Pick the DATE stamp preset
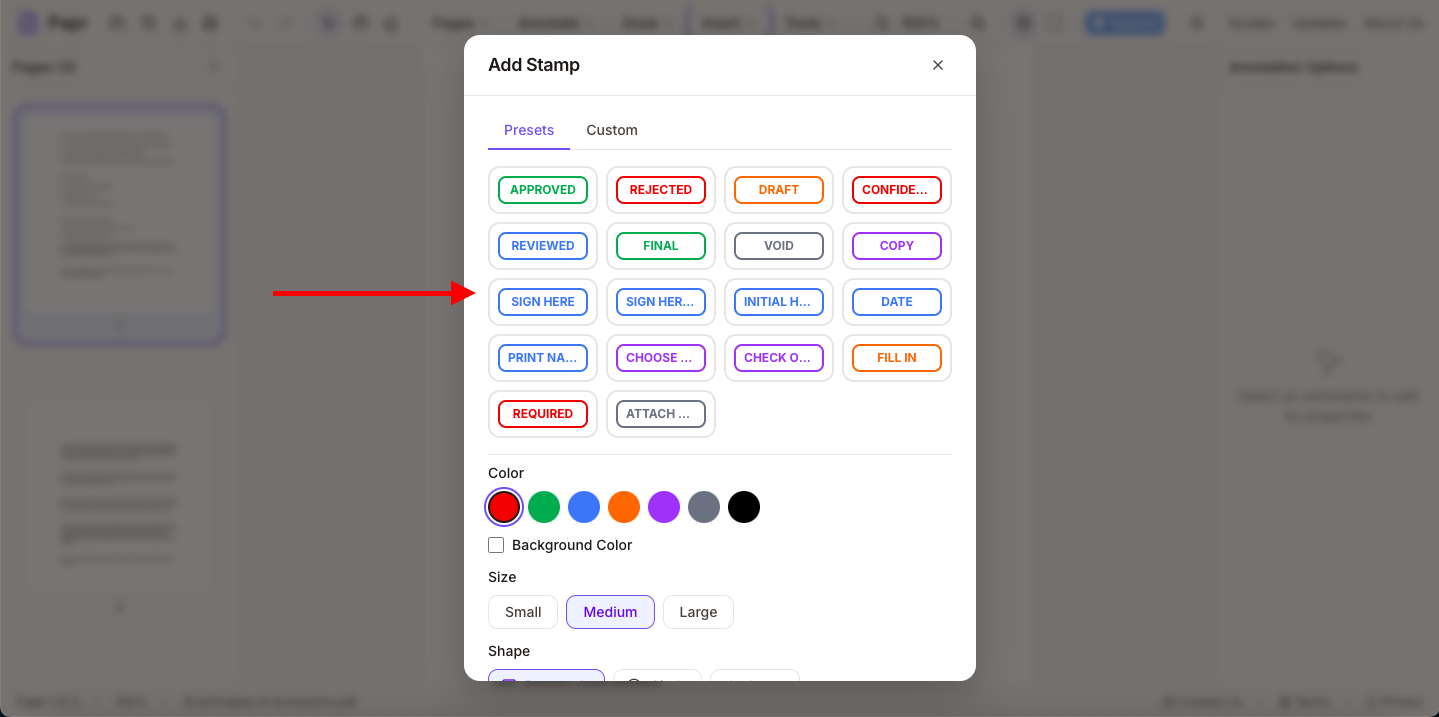Screen dimensions: 1439x717 pos(897,302)
